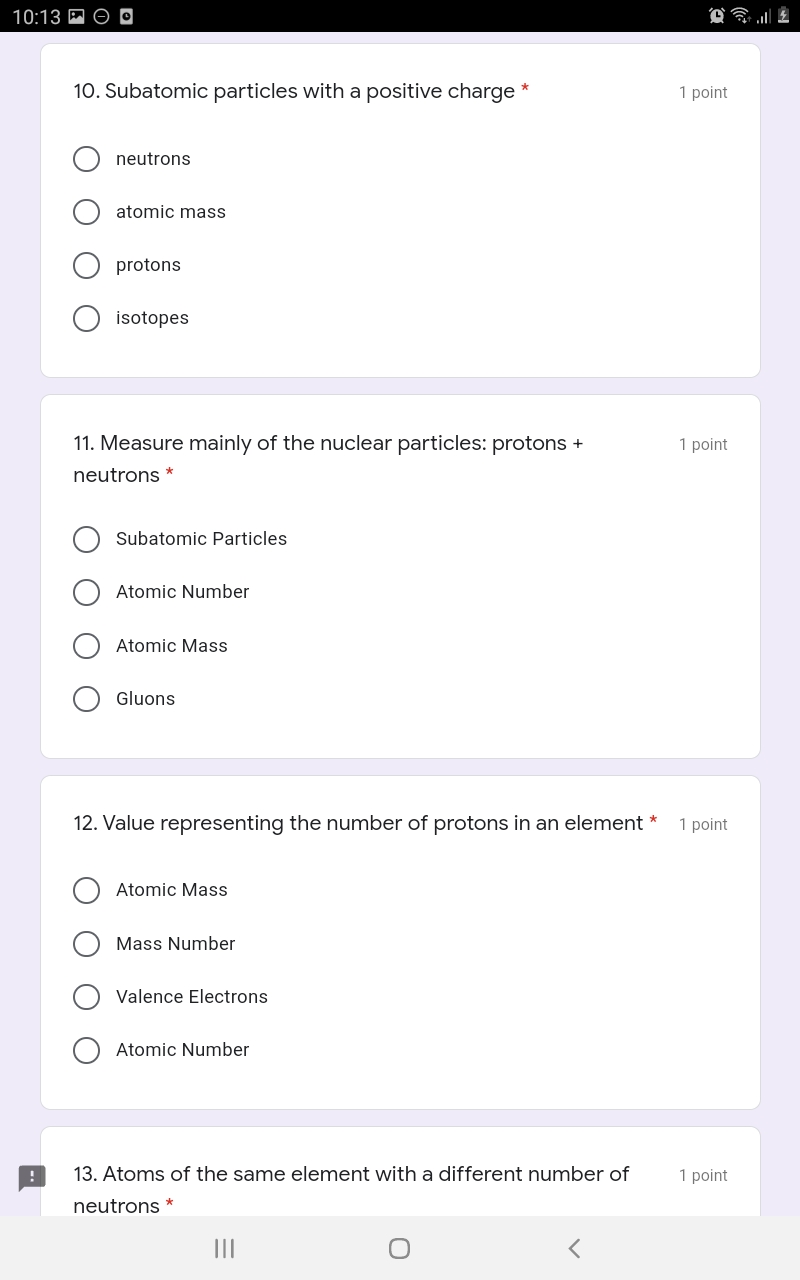Choose the Gluons option
The height and width of the screenshot is (1280, 800).
(x=87, y=699)
